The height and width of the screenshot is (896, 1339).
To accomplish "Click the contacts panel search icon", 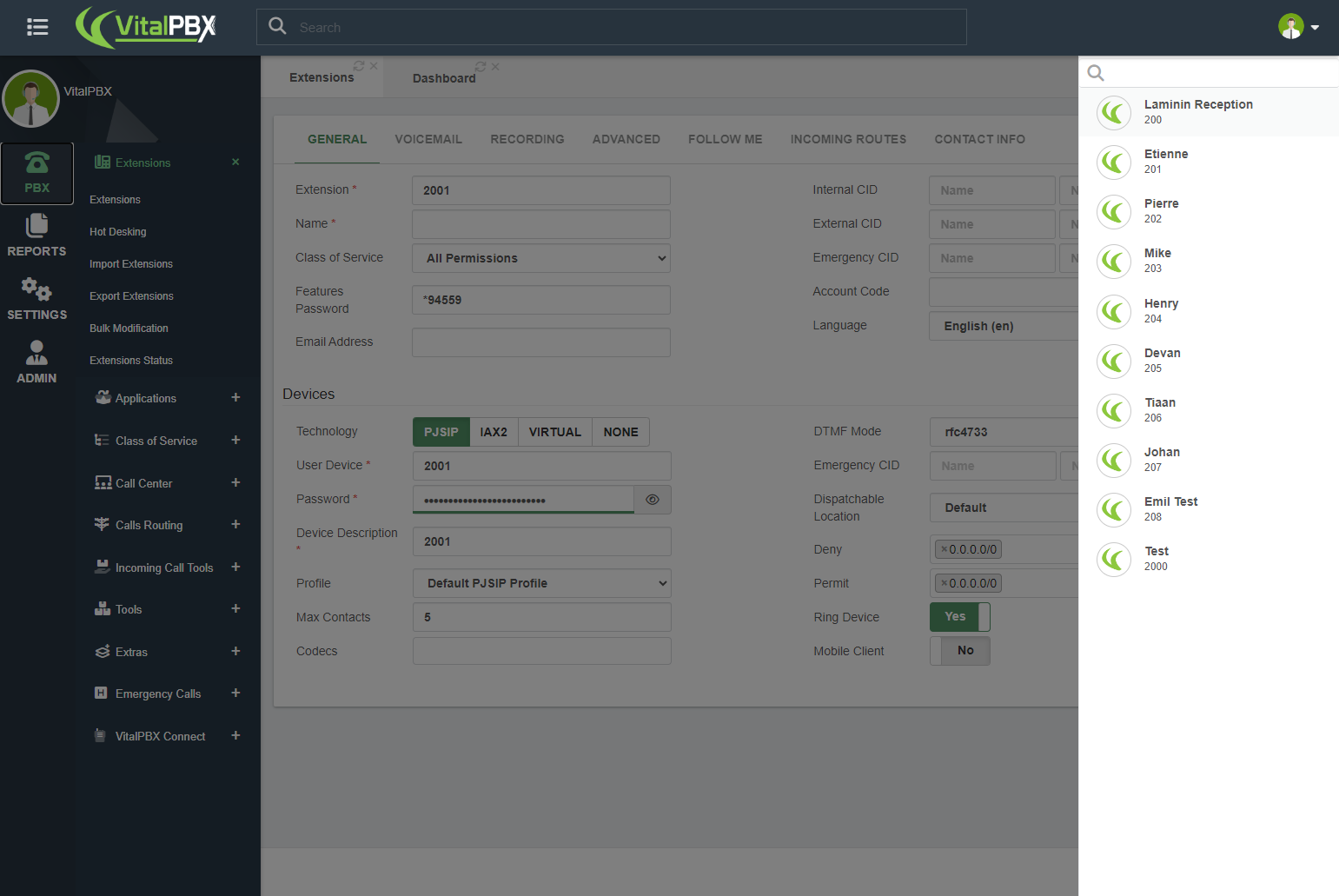I will [1096, 73].
